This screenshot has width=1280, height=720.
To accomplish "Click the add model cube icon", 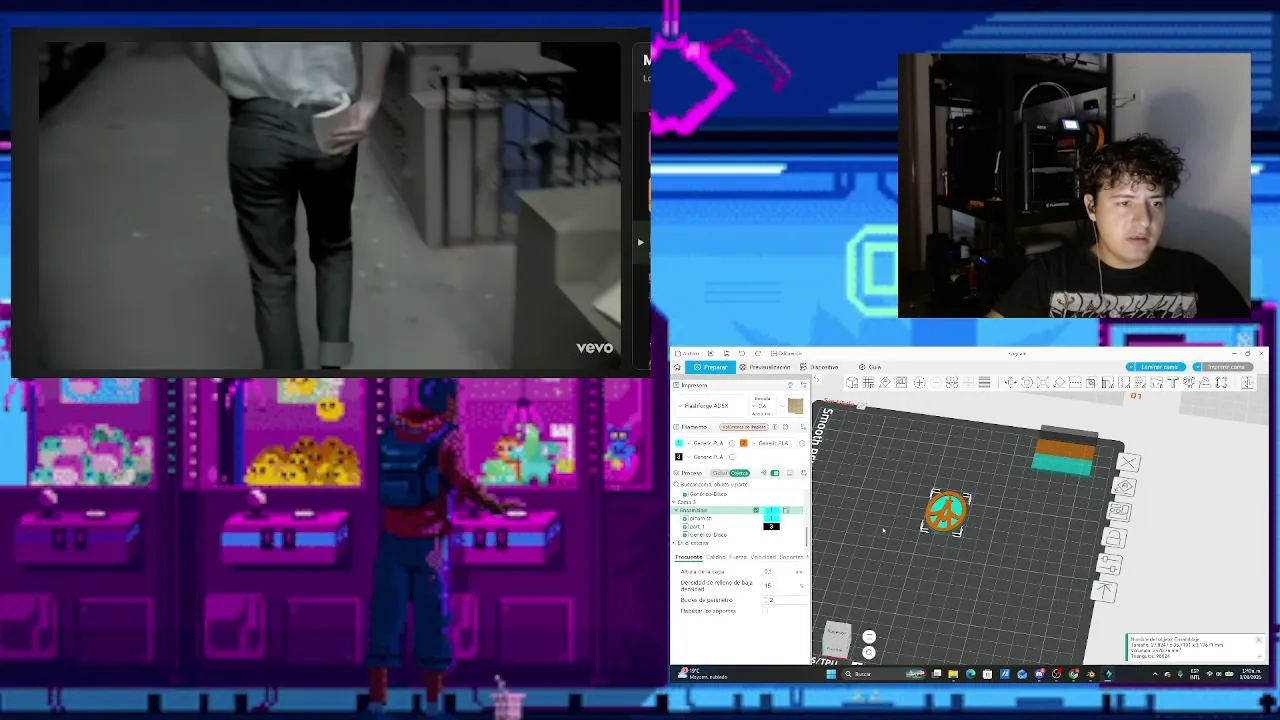I will coord(852,382).
